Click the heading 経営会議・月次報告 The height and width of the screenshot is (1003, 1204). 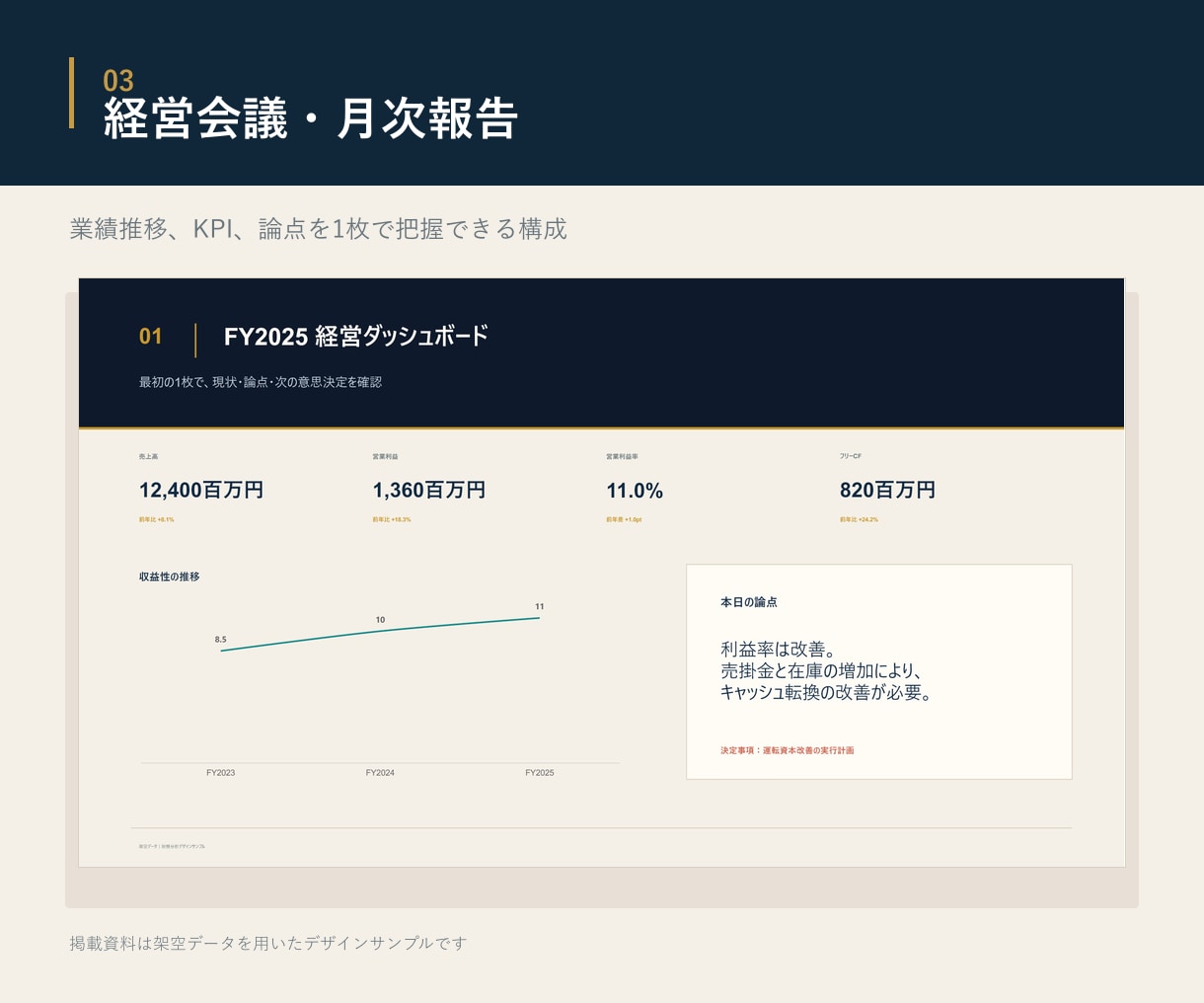311,118
